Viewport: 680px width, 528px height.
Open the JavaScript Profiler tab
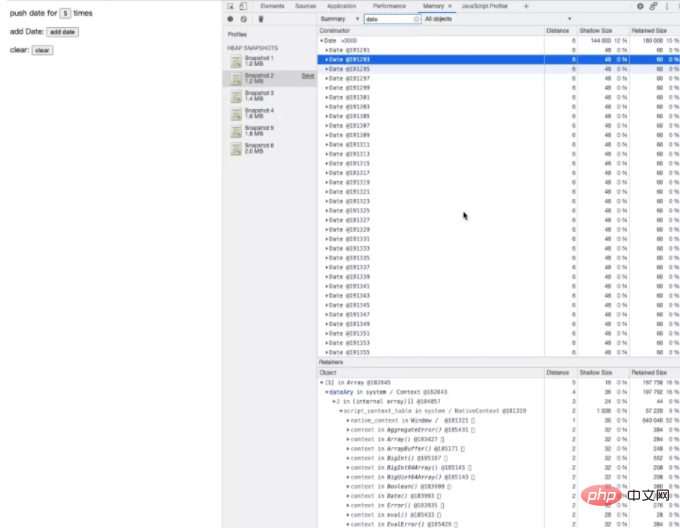coord(484,6)
